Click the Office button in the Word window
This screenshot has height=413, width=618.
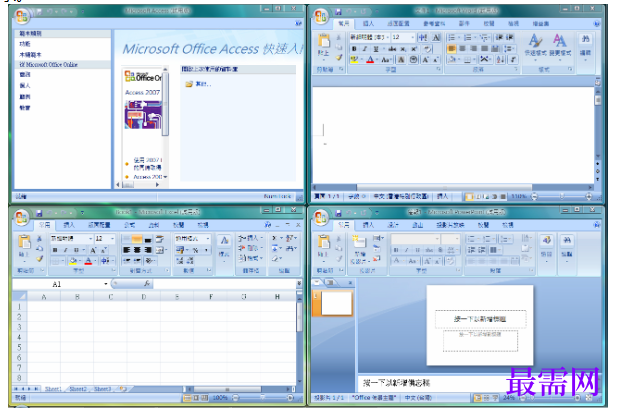pos(320,16)
